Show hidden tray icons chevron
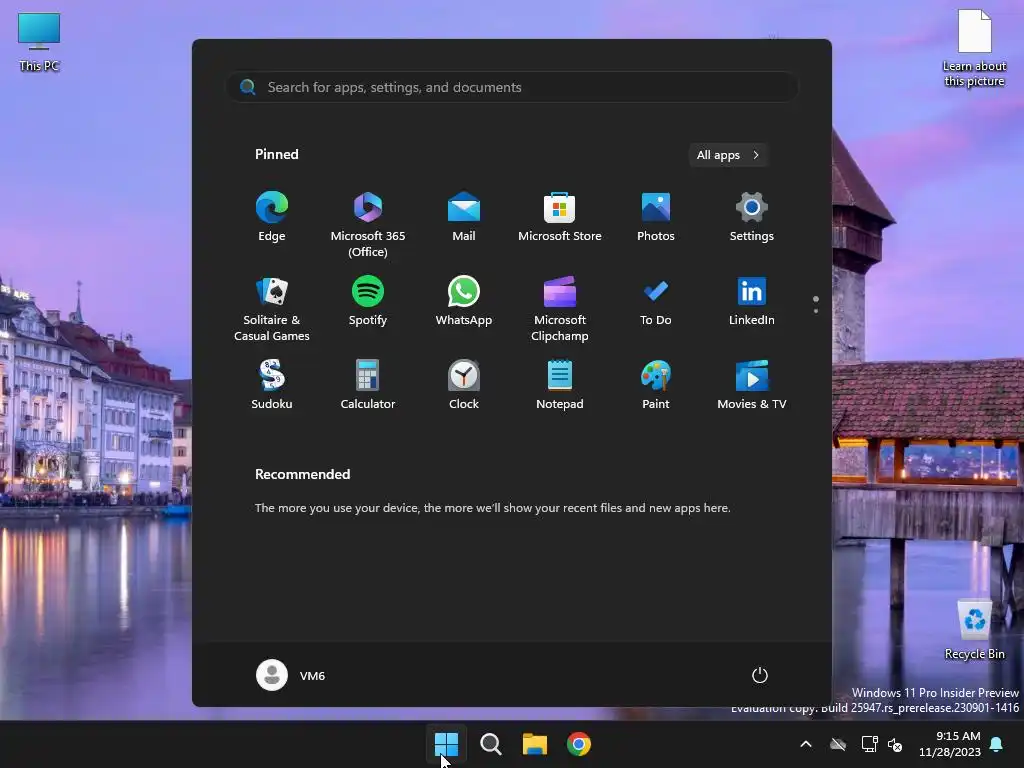The image size is (1024, 768). (x=806, y=744)
